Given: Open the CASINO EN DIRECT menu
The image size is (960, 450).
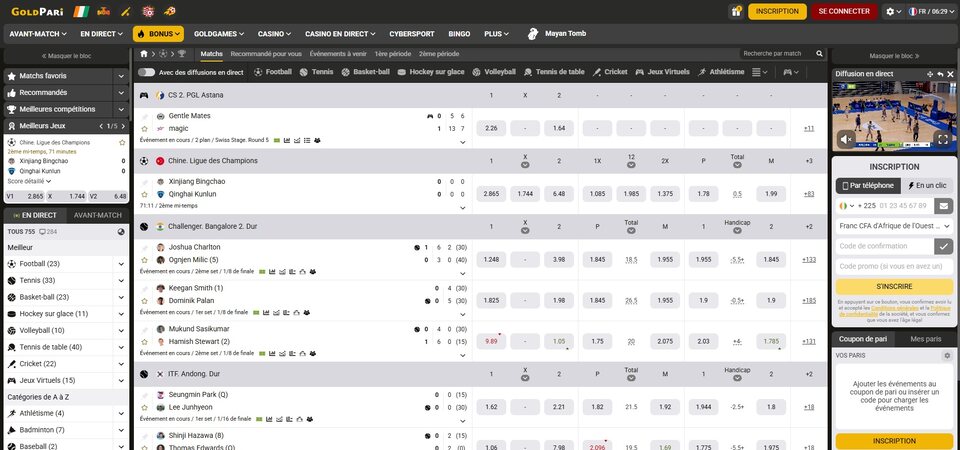Looking at the screenshot, I should pyautogui.click(x=340, y=34).
